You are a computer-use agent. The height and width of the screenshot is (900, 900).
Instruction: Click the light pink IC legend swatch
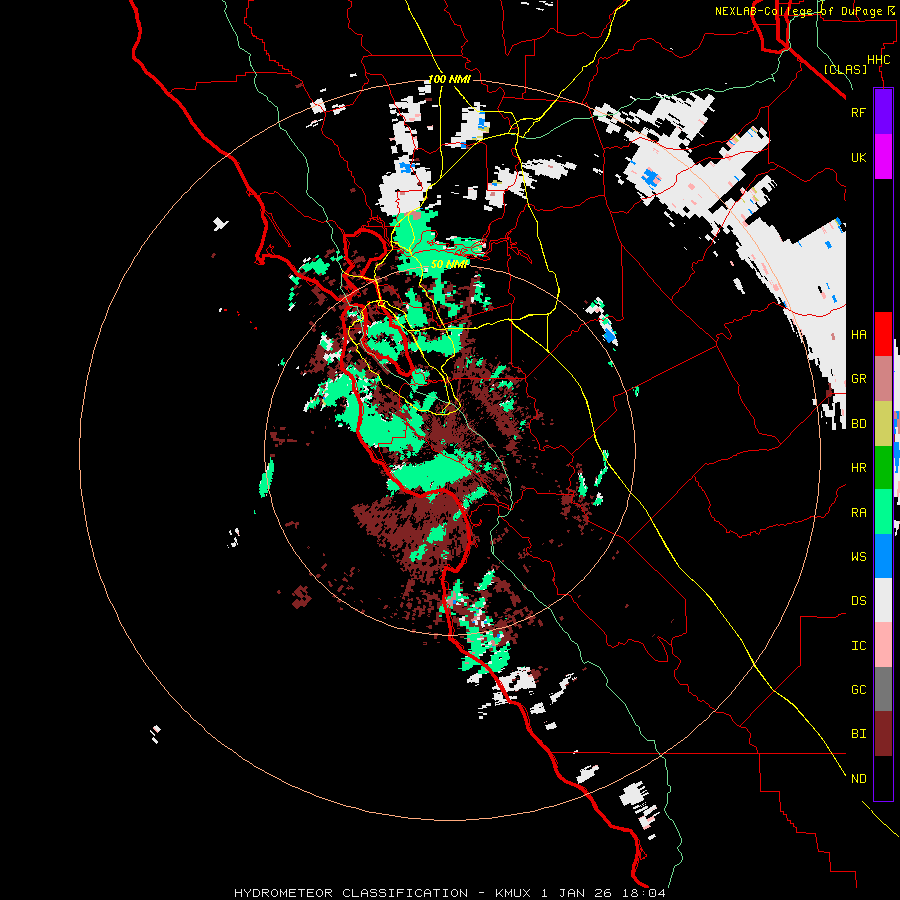click(883, 645)
